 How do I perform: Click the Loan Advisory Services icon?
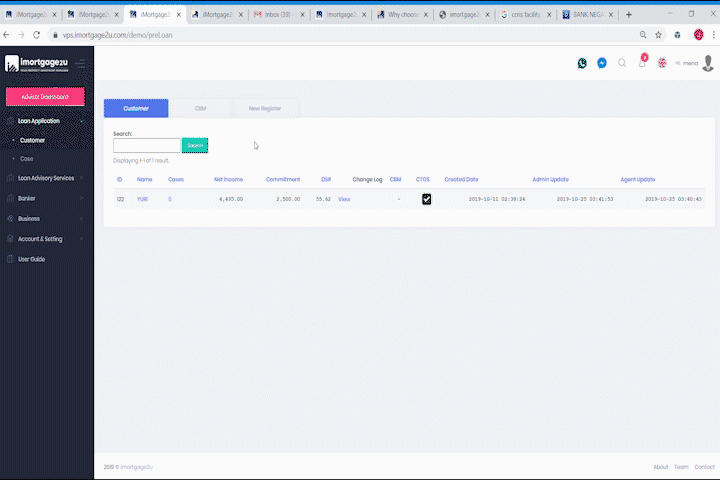click(x=10, y=178)
